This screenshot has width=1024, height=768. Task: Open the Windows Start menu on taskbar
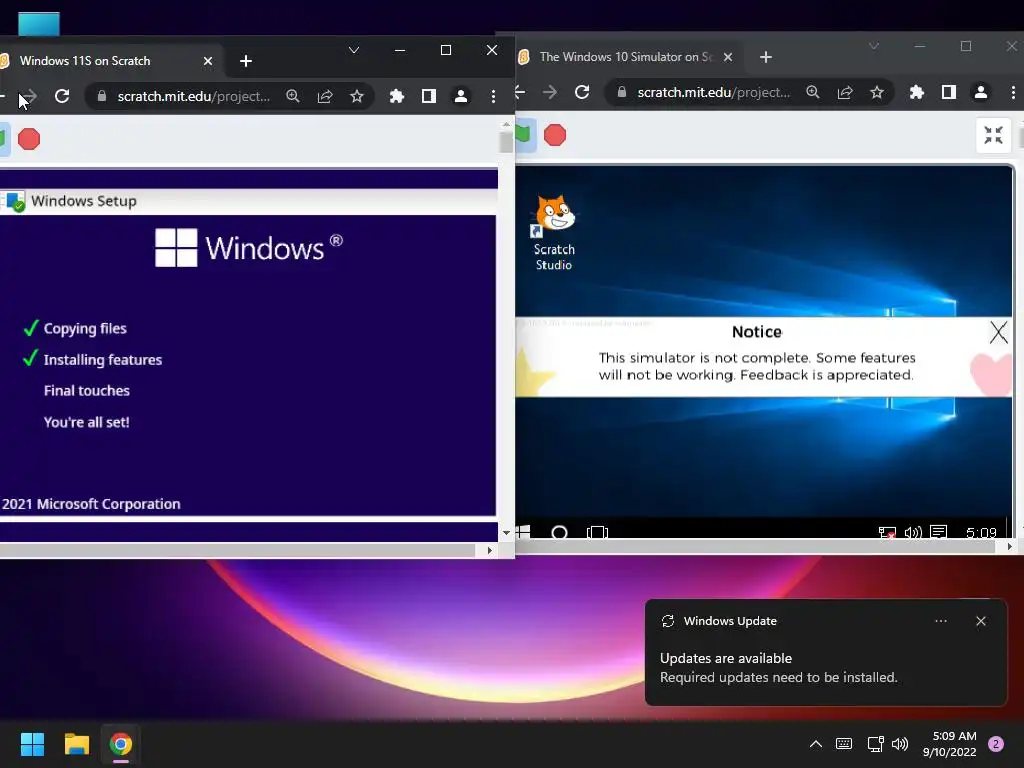click(32, 744)
